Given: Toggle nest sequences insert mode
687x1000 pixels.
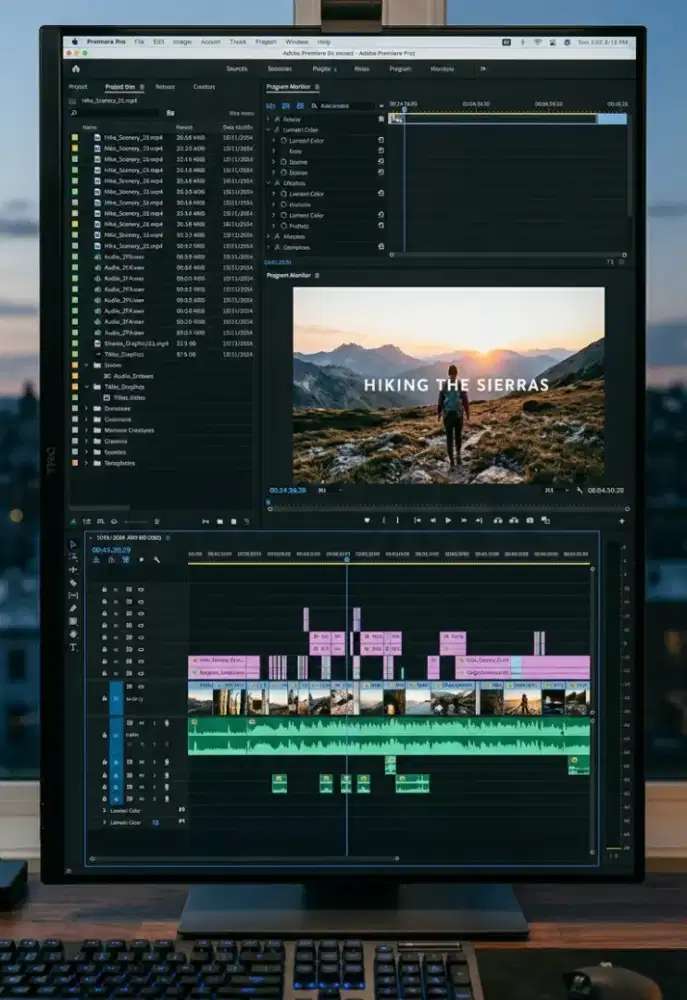Looking at the screenshot, I should click(96, 560).
